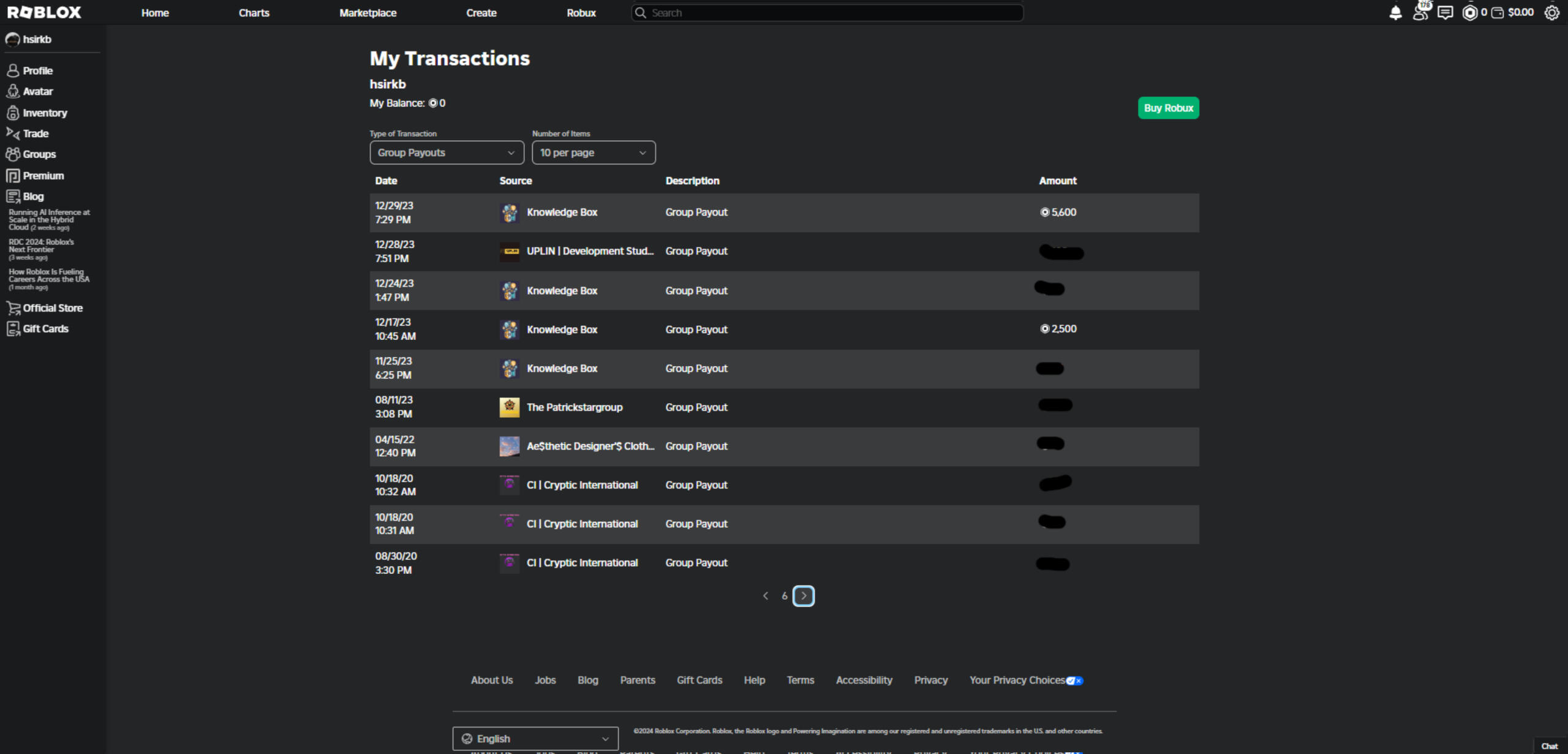This screenshot has width=1568, height=754.
Task: Open the Gift Cards footer link
Action: coord(699,680)
